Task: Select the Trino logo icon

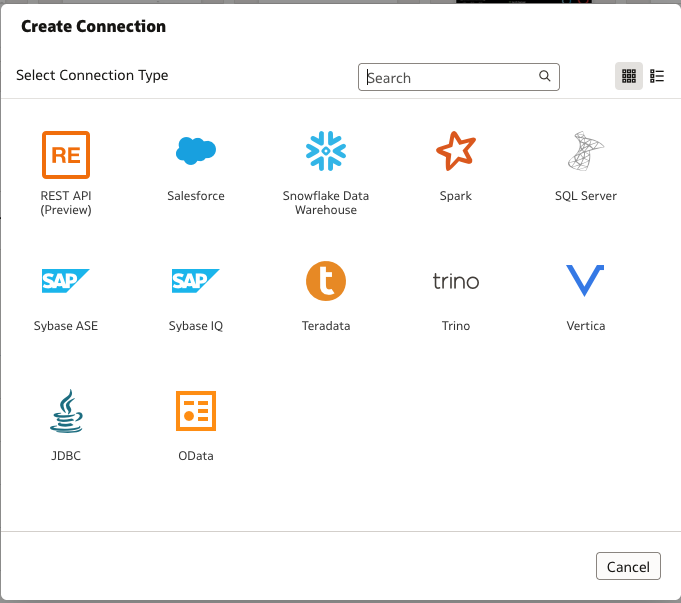Action: pyautogui.click(x=456, y=281)
